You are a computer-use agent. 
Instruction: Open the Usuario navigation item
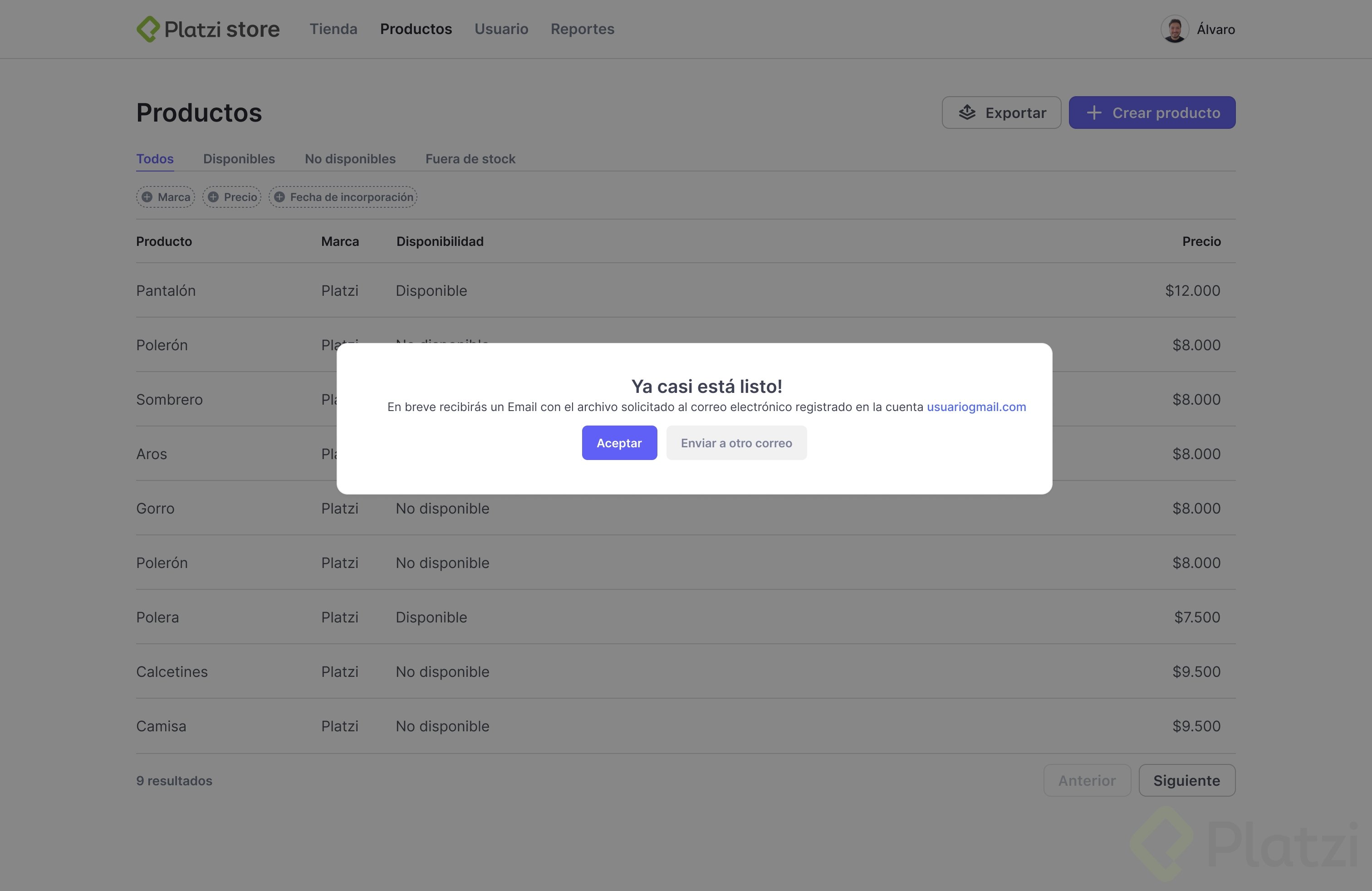(501, 29)
